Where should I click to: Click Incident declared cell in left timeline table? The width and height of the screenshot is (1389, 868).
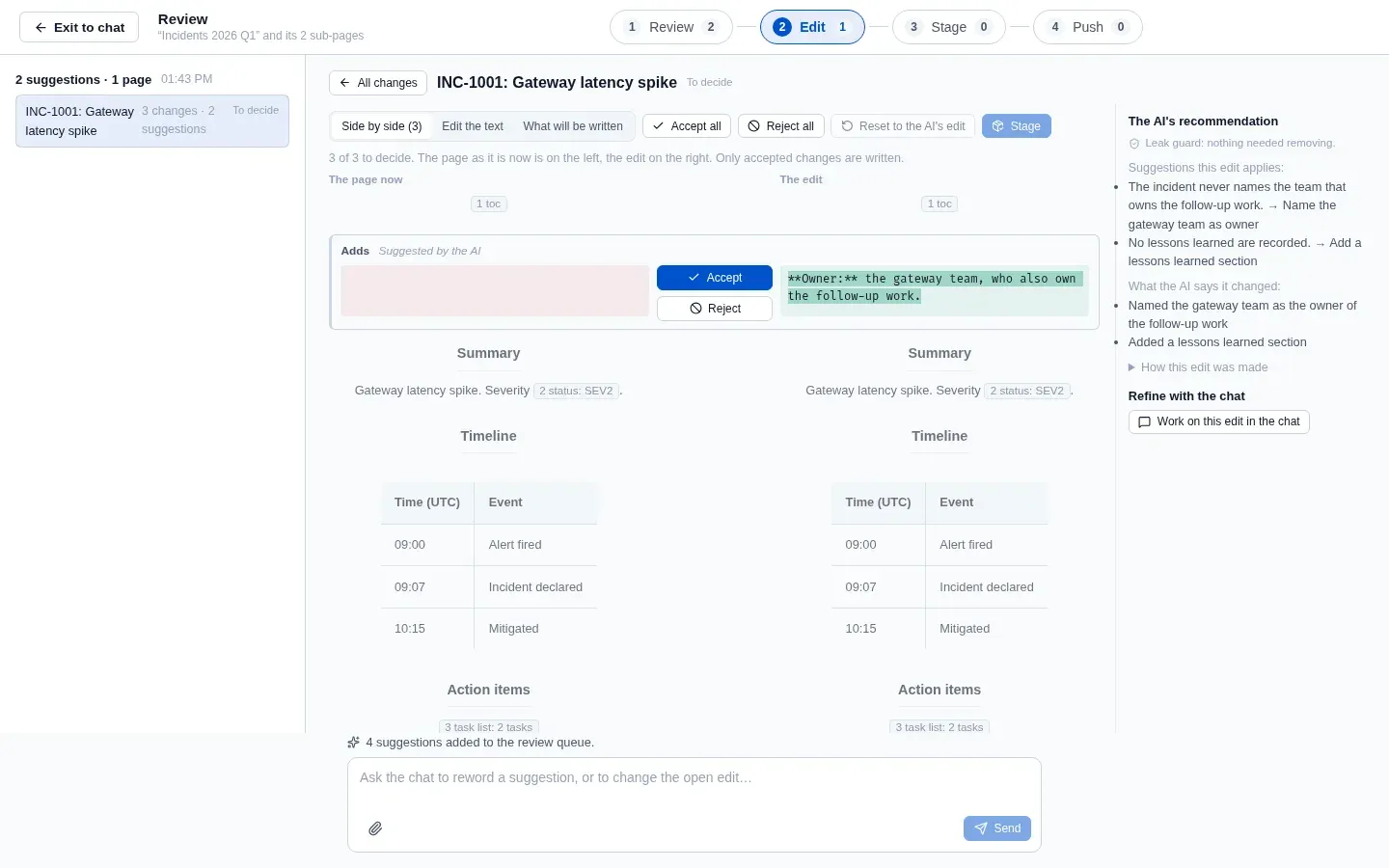point(535,587)
